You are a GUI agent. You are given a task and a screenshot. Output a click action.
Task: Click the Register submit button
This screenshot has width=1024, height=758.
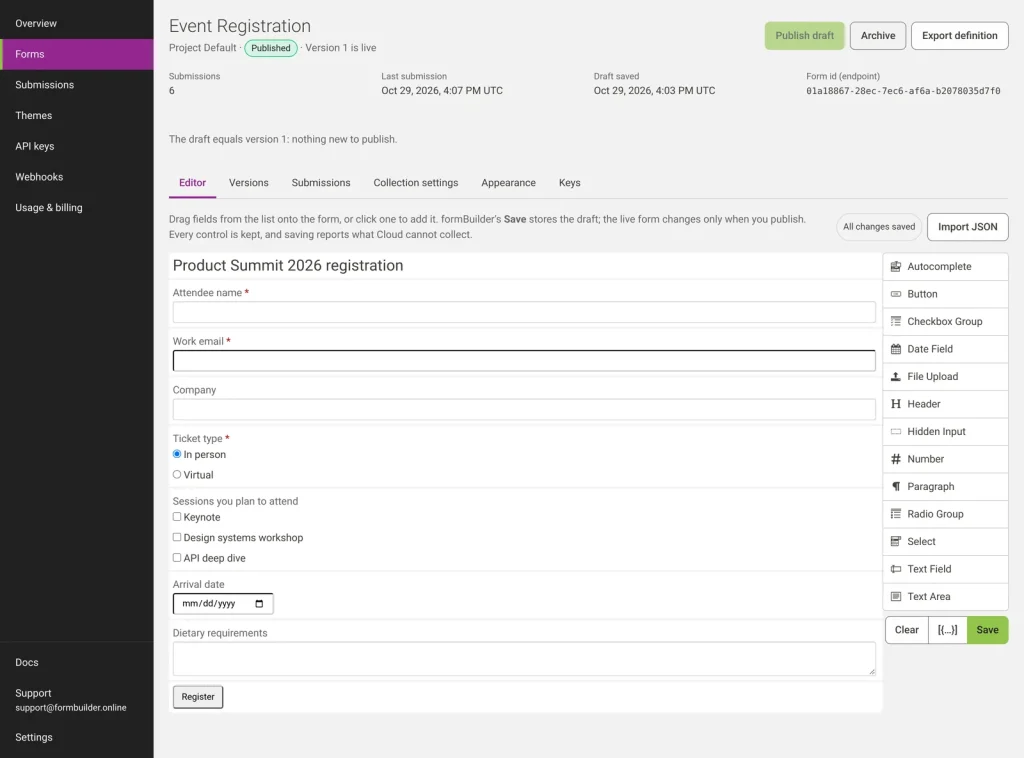click(x=198, y=697)
